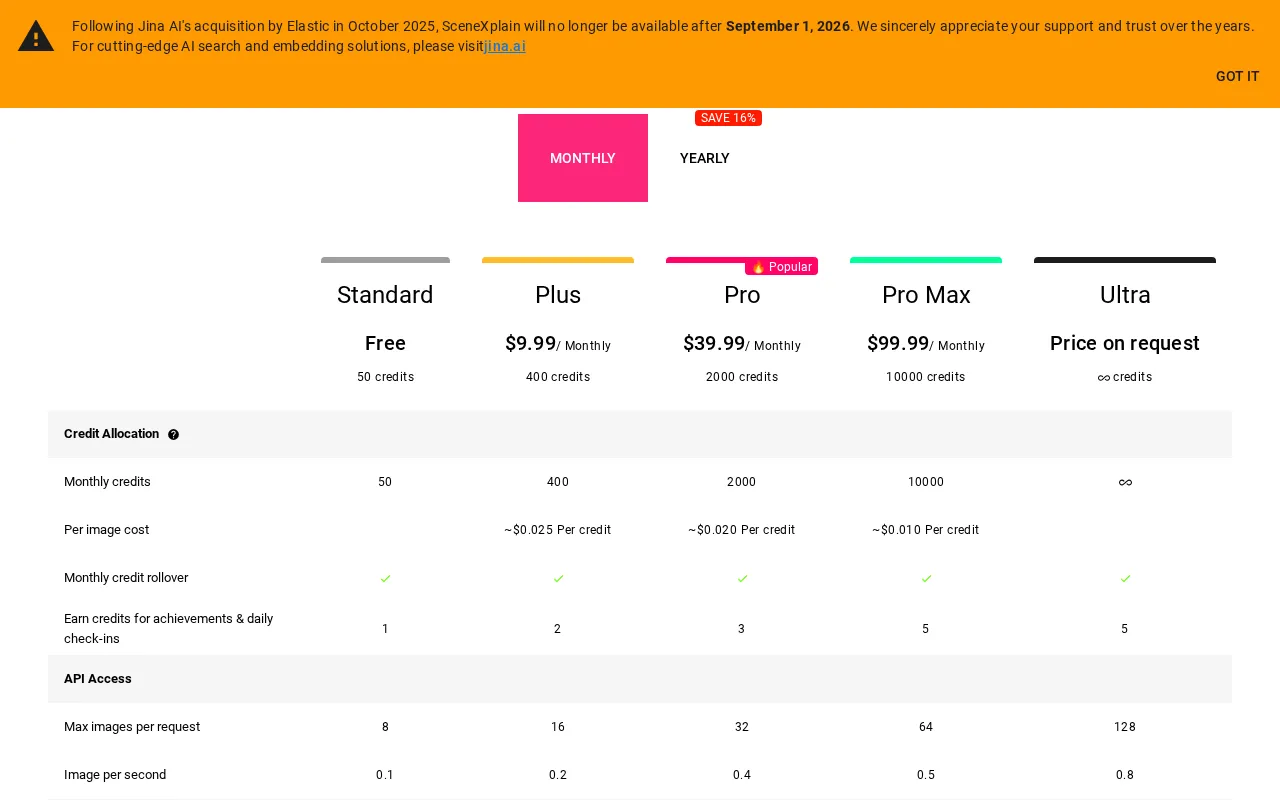The height and width of the screenshot is (800, 1280).
Task: Click the 10000 credits text under Pro Max
Action: coord(926,377)
